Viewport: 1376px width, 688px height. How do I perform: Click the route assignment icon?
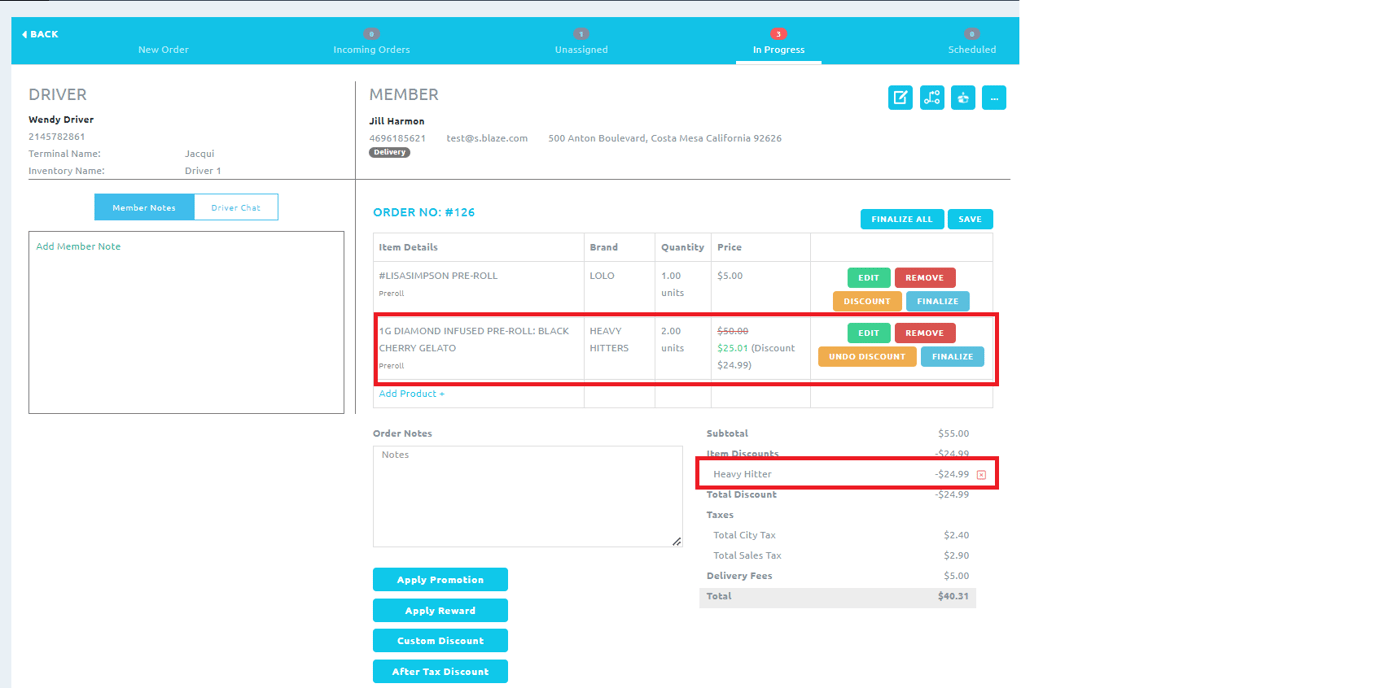click(931, 98)
